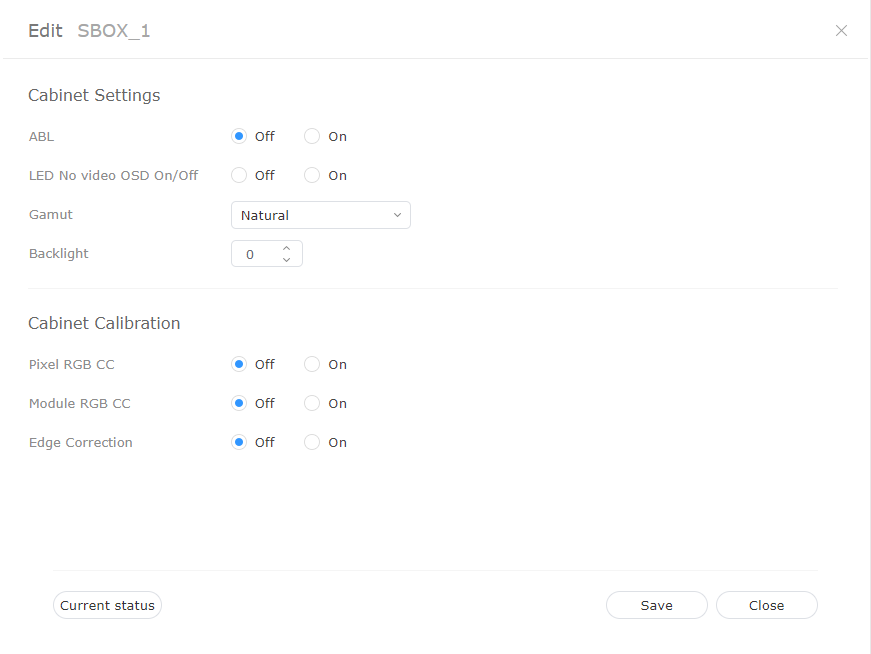The image size is (871, 654).
Task: Close the Edit SBOX_1 dialog with X
Action: click(841, 31)
